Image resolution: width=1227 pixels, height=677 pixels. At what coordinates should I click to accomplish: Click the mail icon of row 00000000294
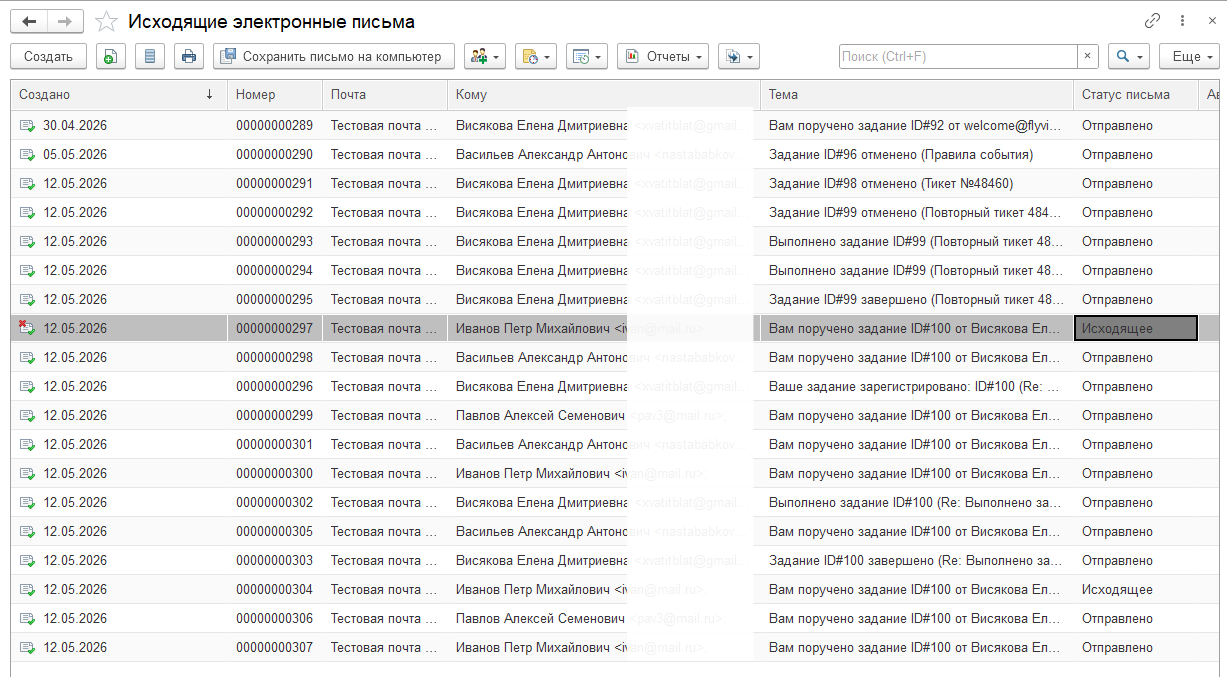click(27, 271)
